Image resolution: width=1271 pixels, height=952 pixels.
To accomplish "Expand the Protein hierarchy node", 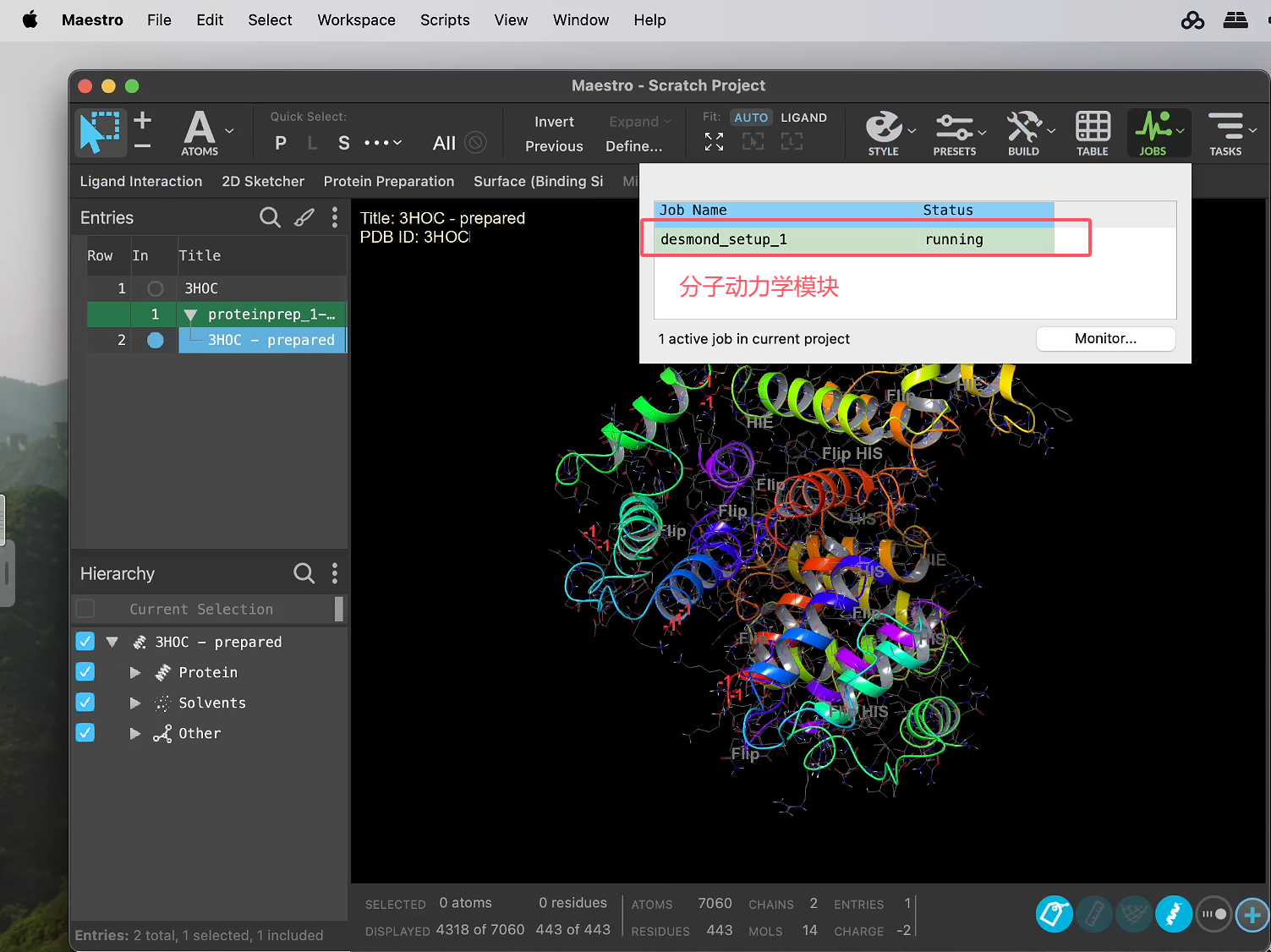I will point(134,673).
